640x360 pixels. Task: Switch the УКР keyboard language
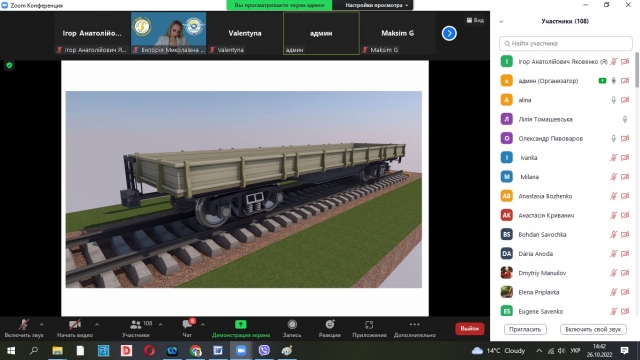[x=575, y=351]
